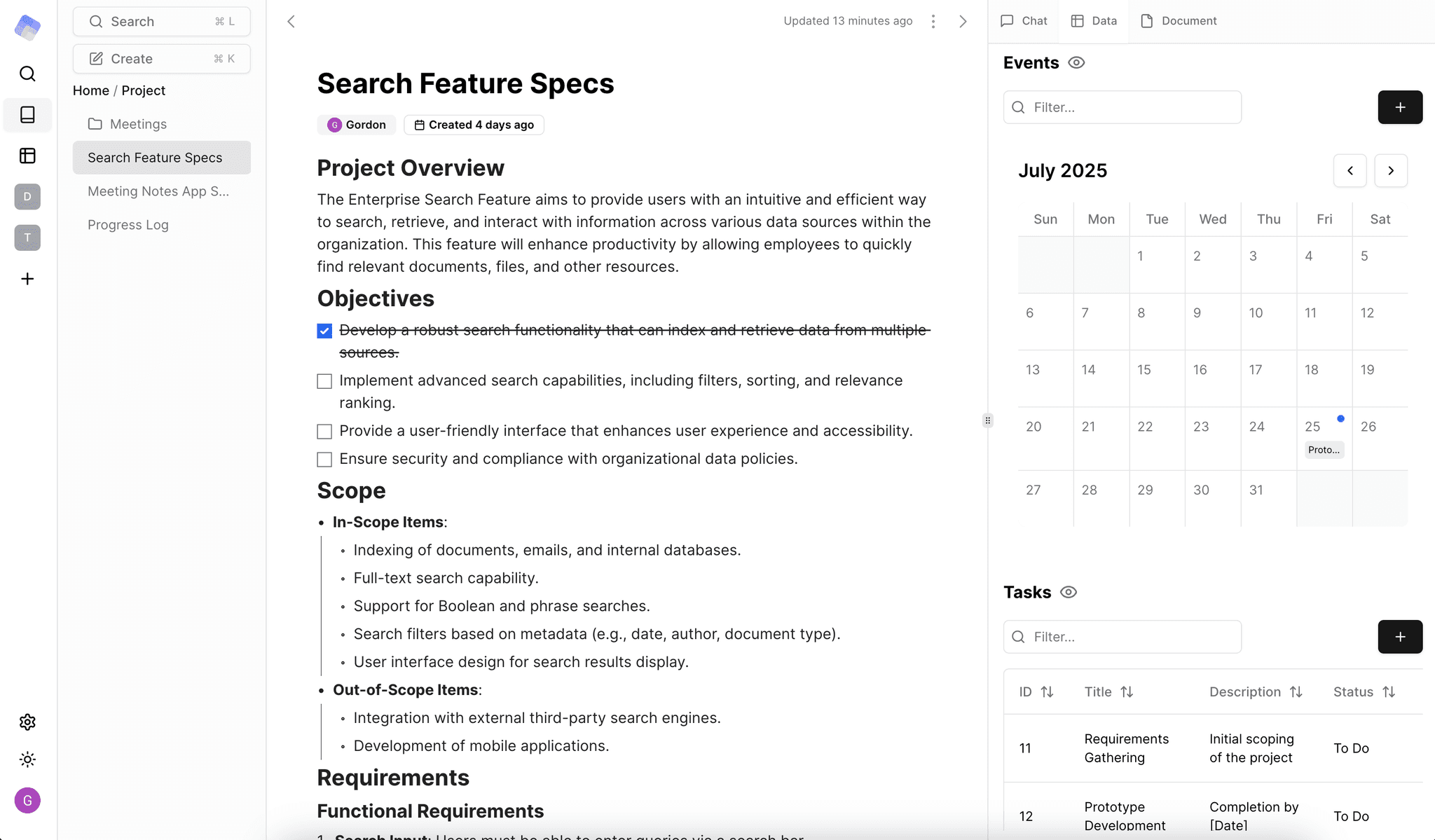Go to next month in calendar
This screenshot has height=840, width=1435.
click(x=1391, y=170)
